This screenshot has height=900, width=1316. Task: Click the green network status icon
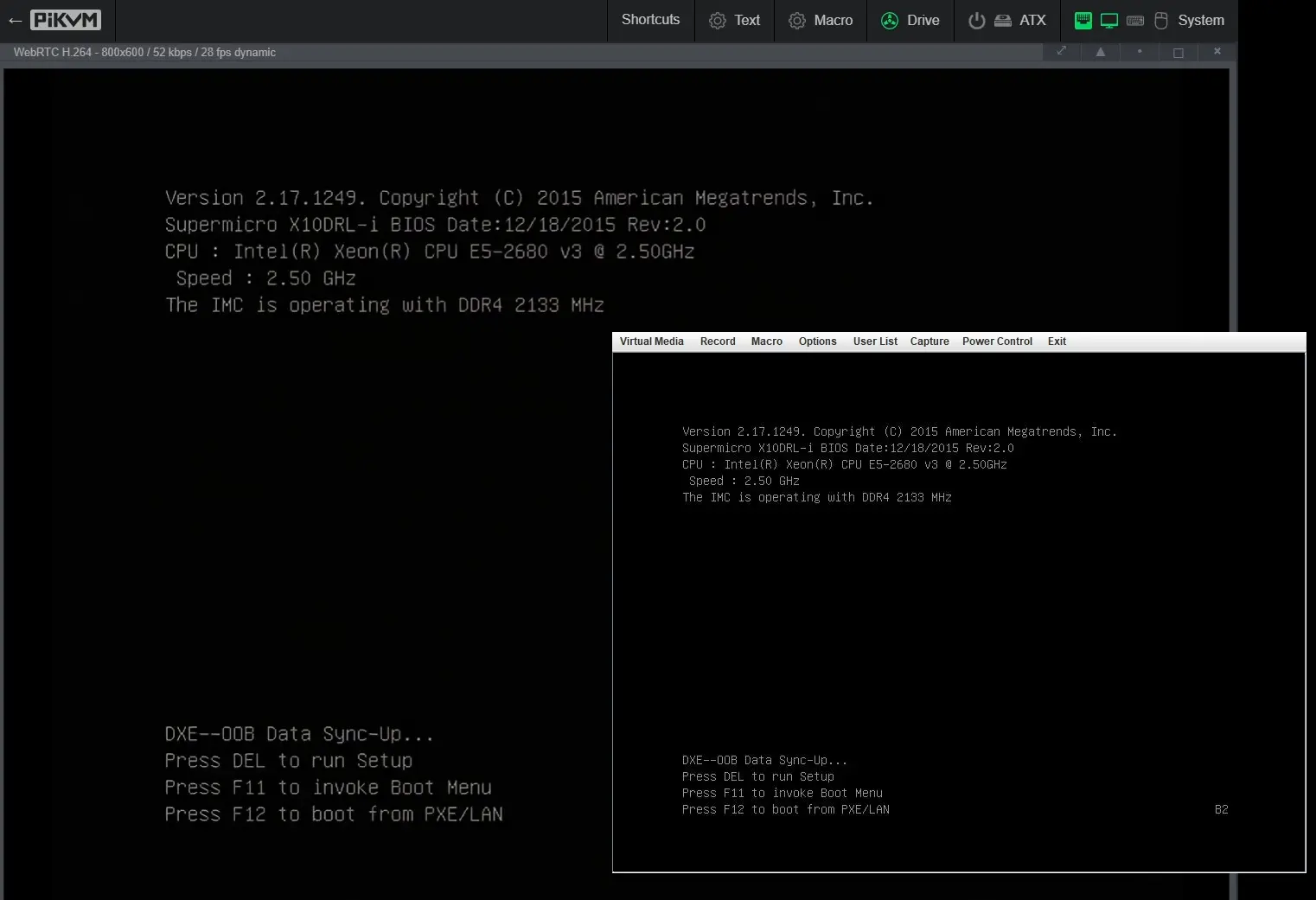tap(1083, 21)
